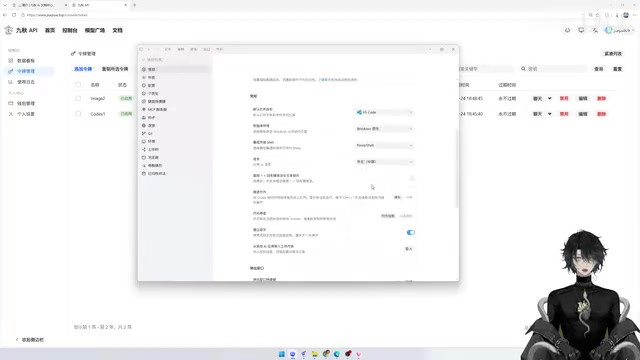Toggle the blue enabled switch in settings

[x=411, y=232]
